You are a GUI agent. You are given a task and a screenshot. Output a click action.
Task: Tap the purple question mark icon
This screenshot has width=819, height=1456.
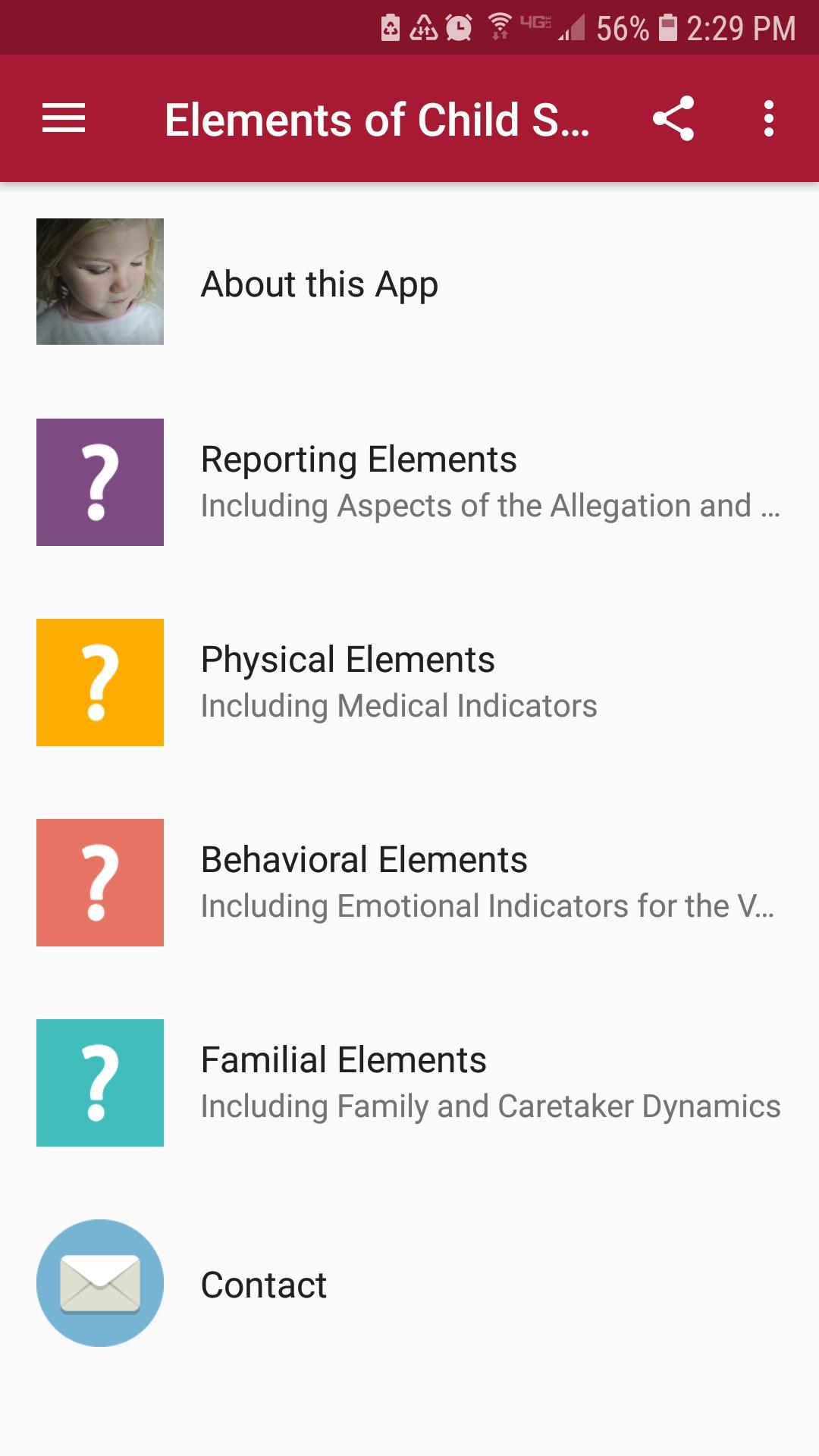pos(100,482)
